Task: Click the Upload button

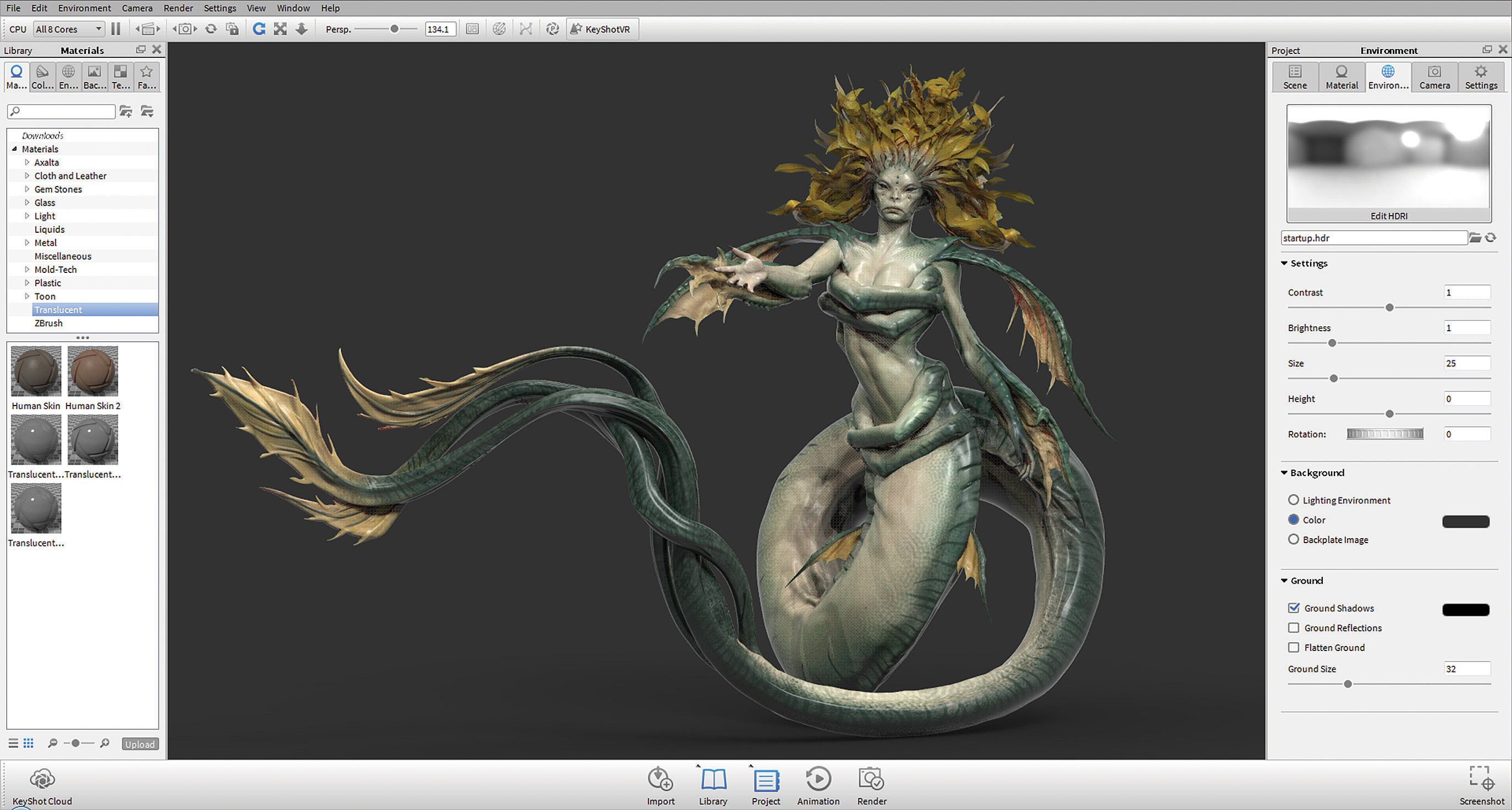Action: point(140,743)
